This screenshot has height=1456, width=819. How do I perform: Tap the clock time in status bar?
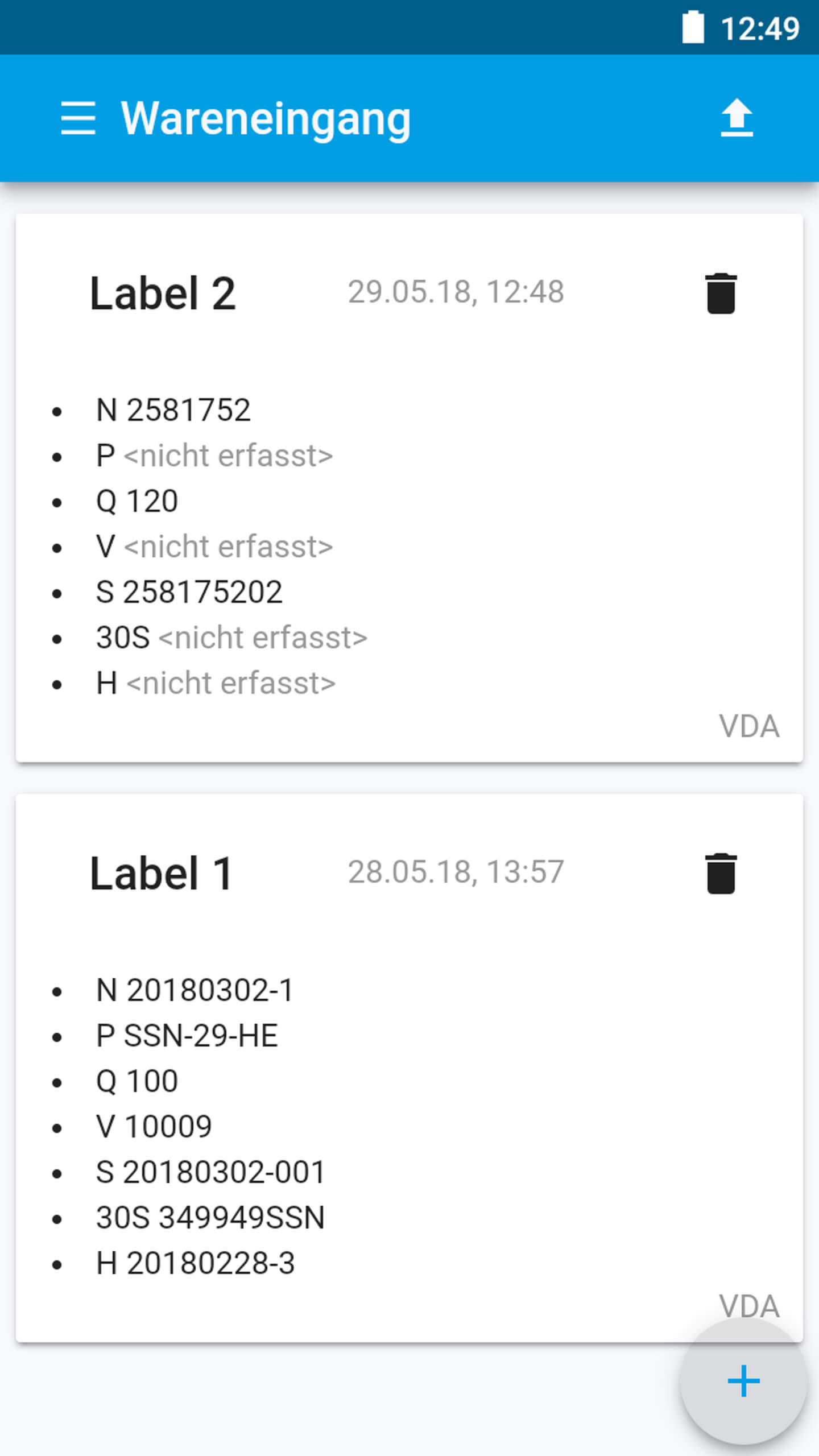[760, 28]
